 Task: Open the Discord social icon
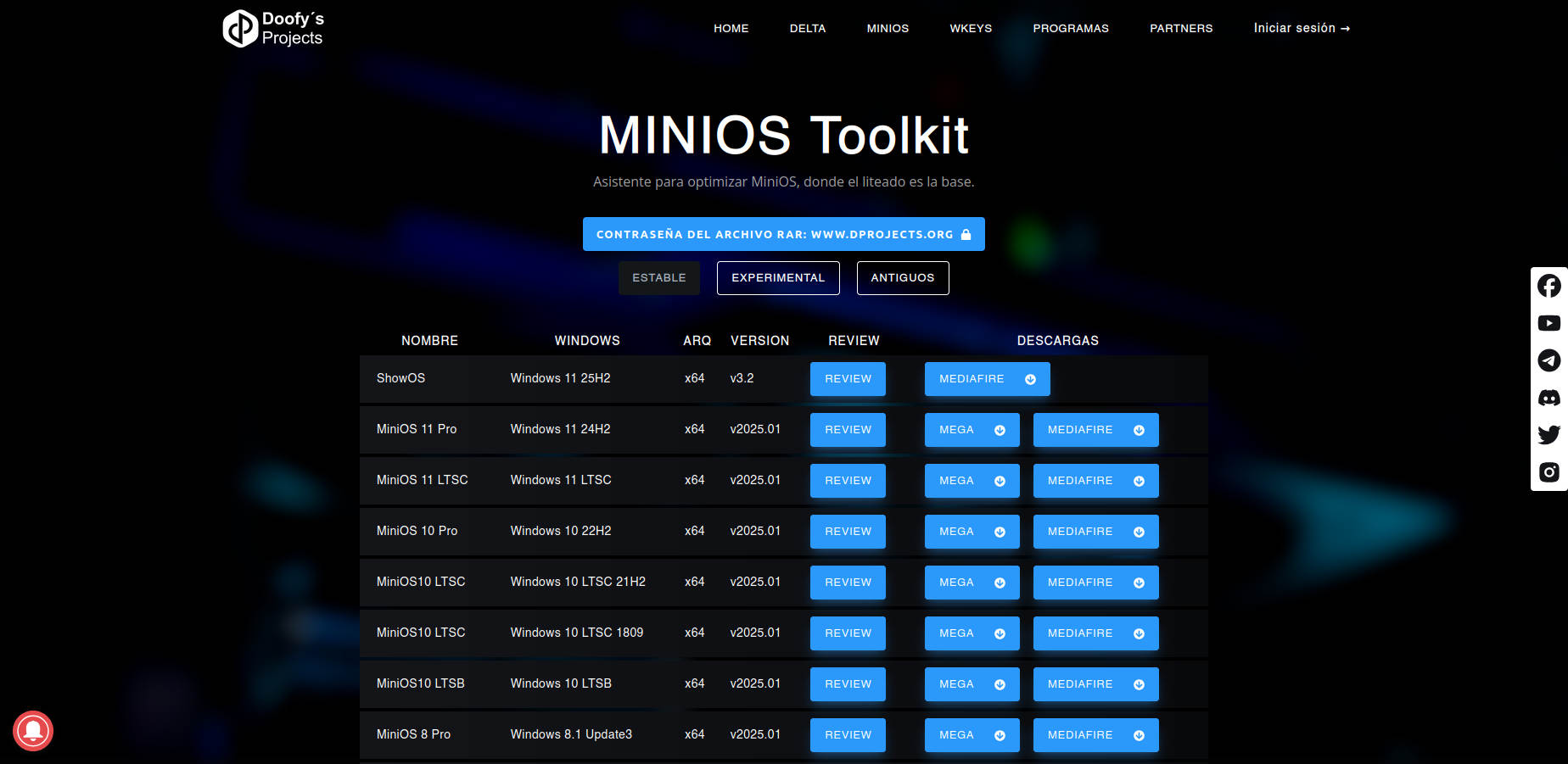(1548, 398)
